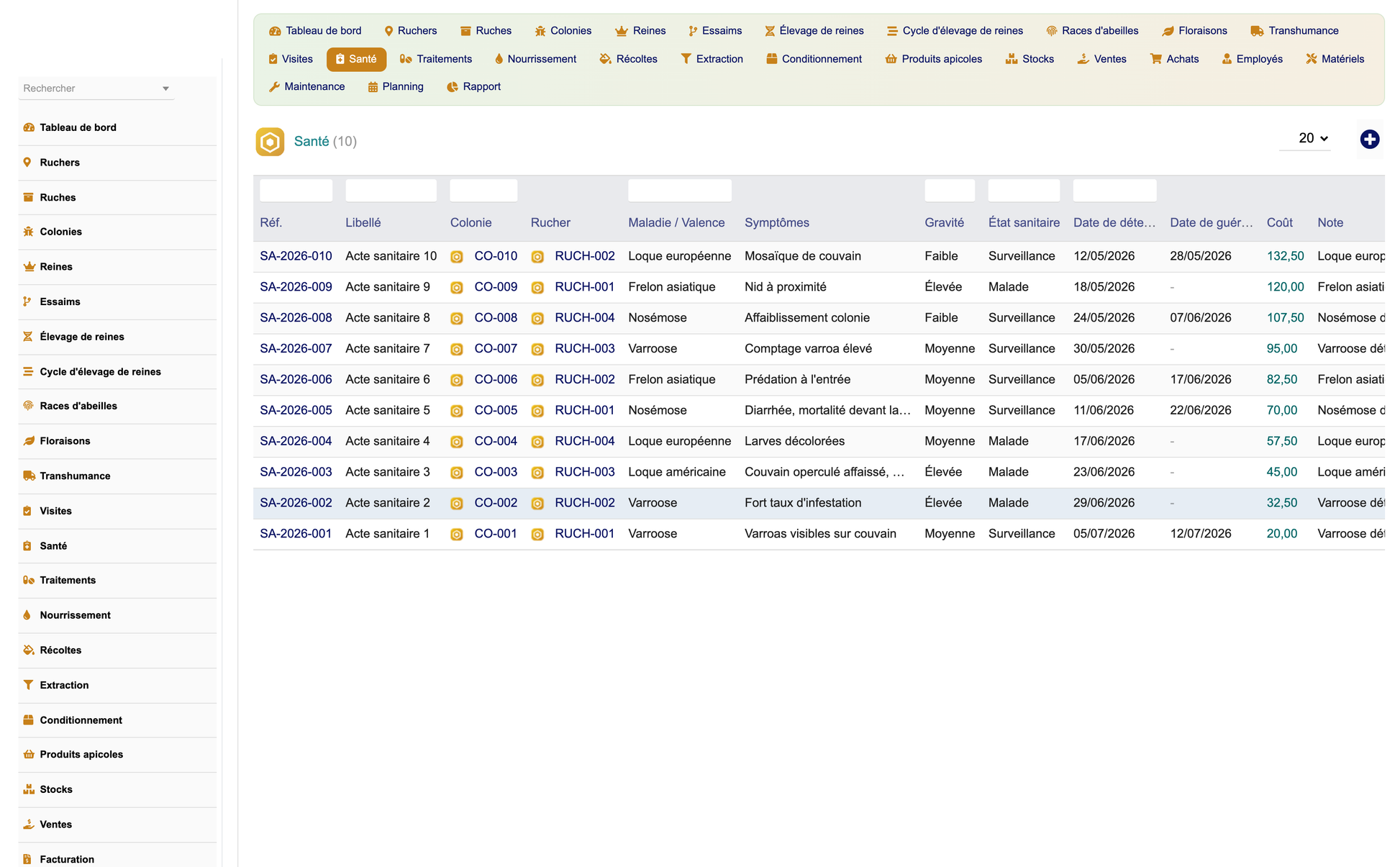The height and width of the screenshot is (867, 1400).
Task: Expand the Rechercher search dropdown arrow
Action: [165, 88]
